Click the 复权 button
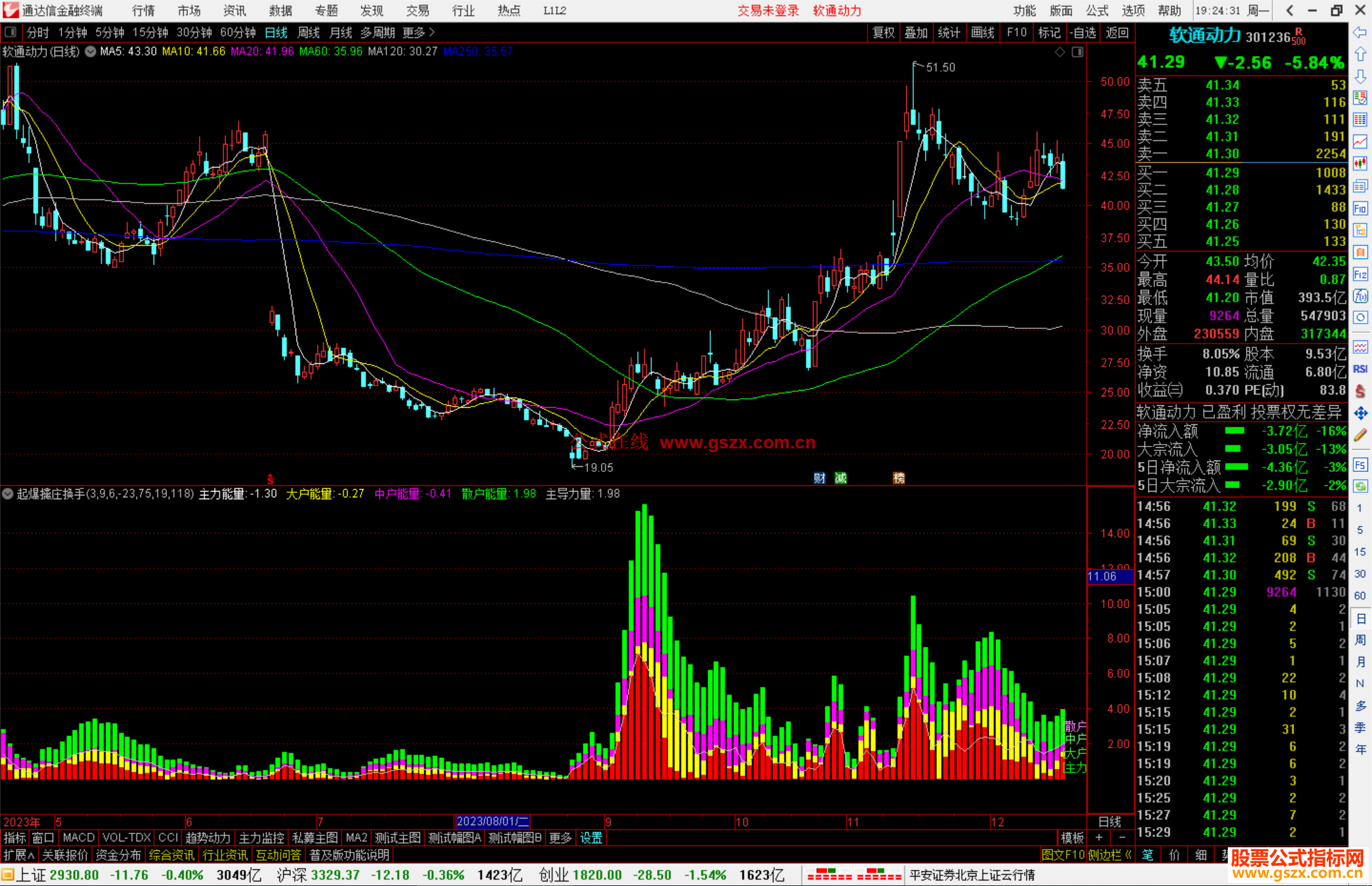This screenshot has width=1372, height=886. click(x=883, y=32)
